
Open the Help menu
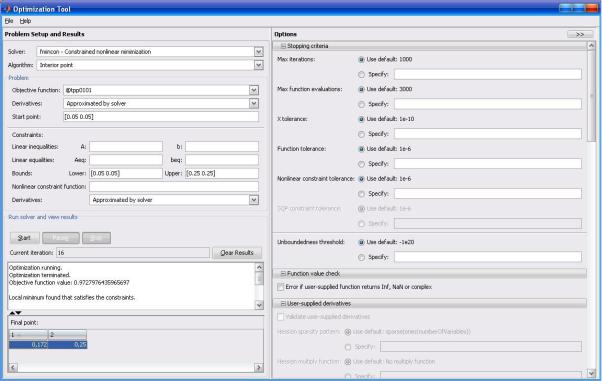(x=25, y=21)
